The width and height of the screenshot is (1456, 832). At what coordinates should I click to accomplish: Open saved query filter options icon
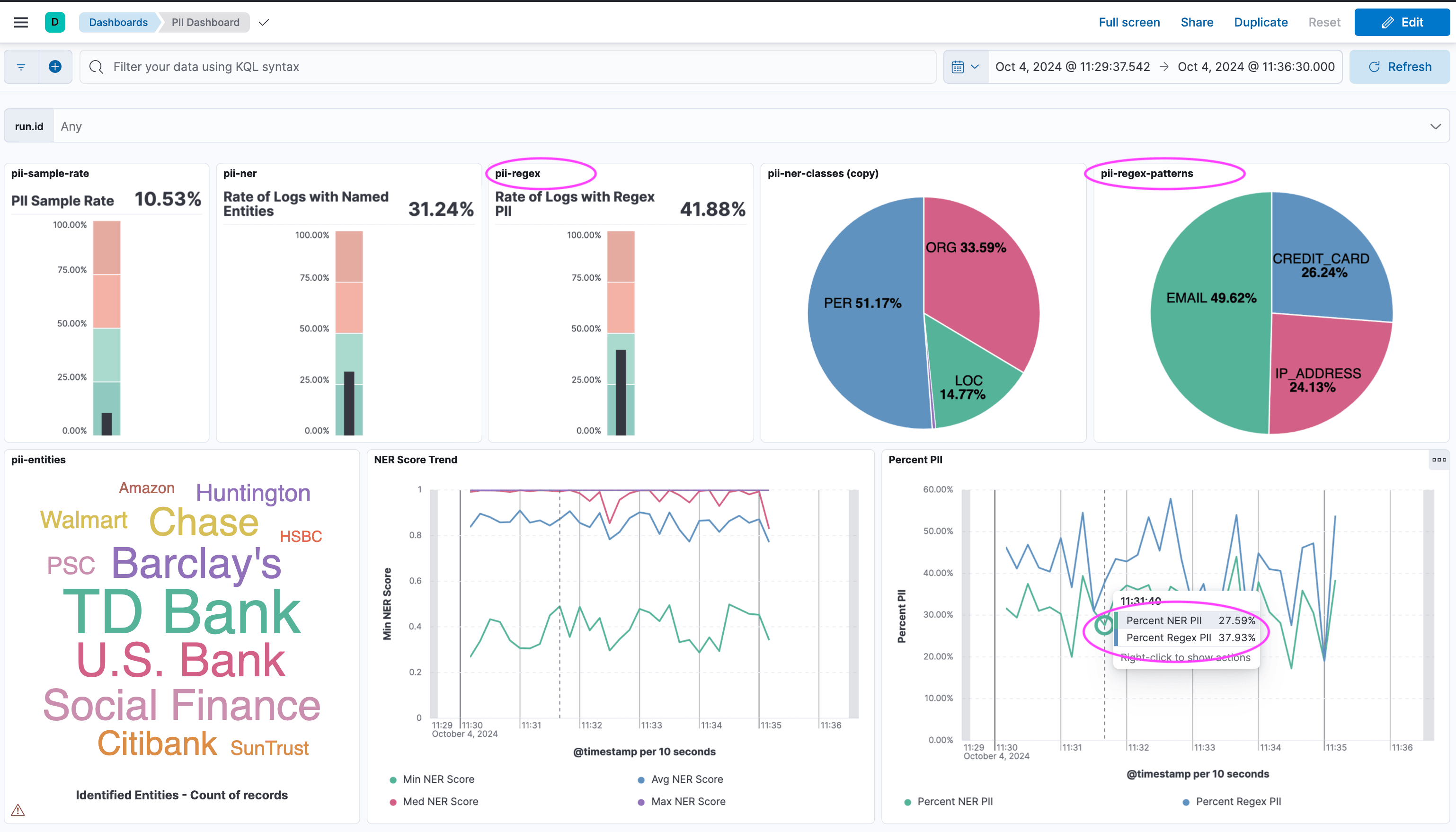click(20, 66)
